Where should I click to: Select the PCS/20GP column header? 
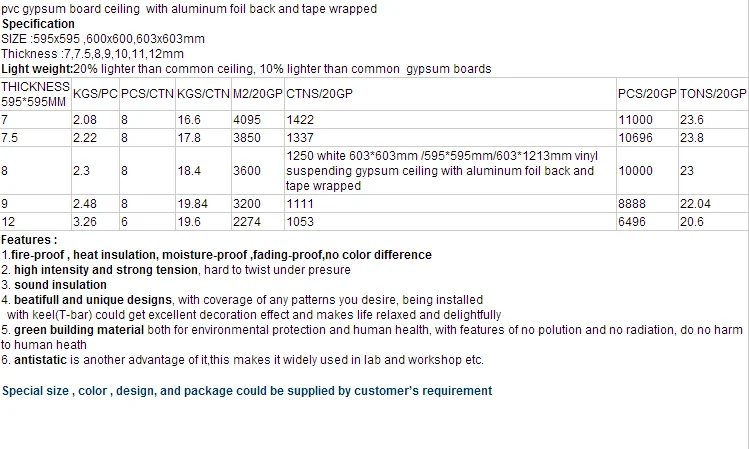pos(647,93)
